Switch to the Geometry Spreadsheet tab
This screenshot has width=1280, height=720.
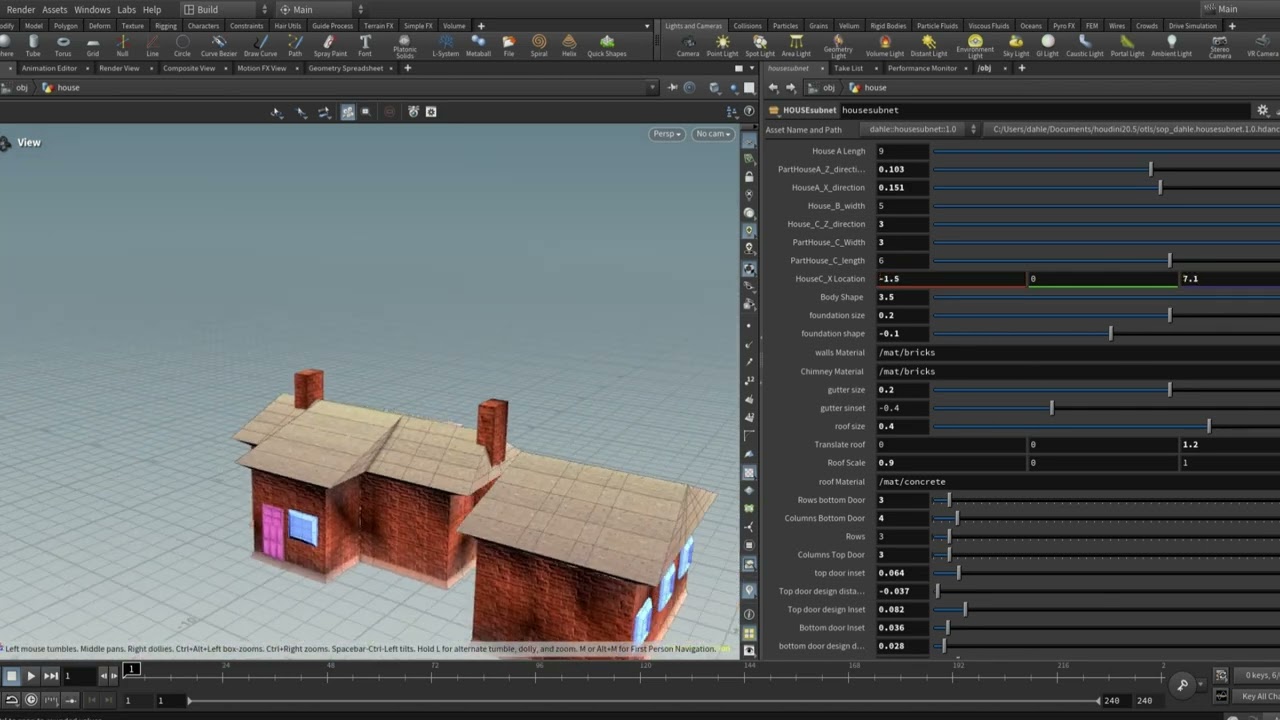(345, 68)
